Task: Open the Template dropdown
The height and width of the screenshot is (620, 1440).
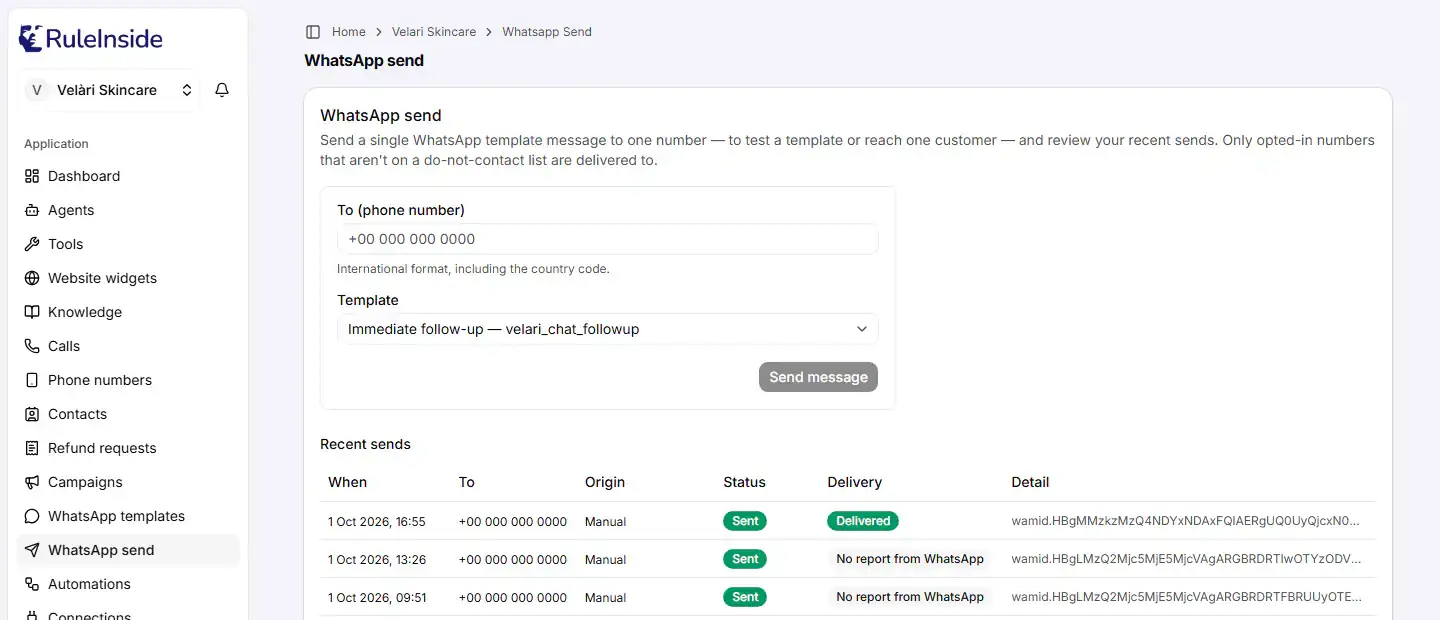Action: (608, 329)
